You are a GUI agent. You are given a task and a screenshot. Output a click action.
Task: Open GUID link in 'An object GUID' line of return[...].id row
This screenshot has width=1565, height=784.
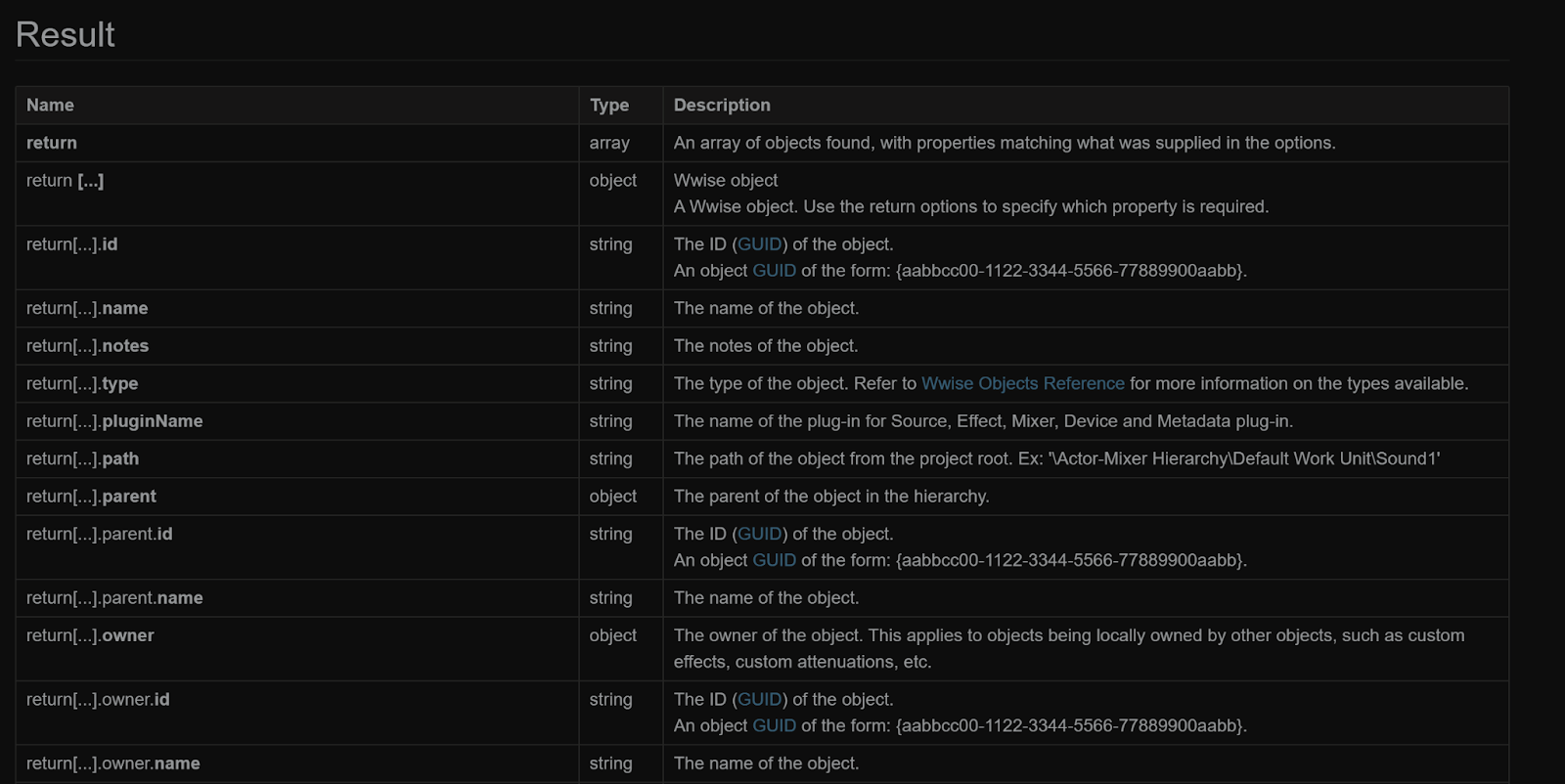774,271
